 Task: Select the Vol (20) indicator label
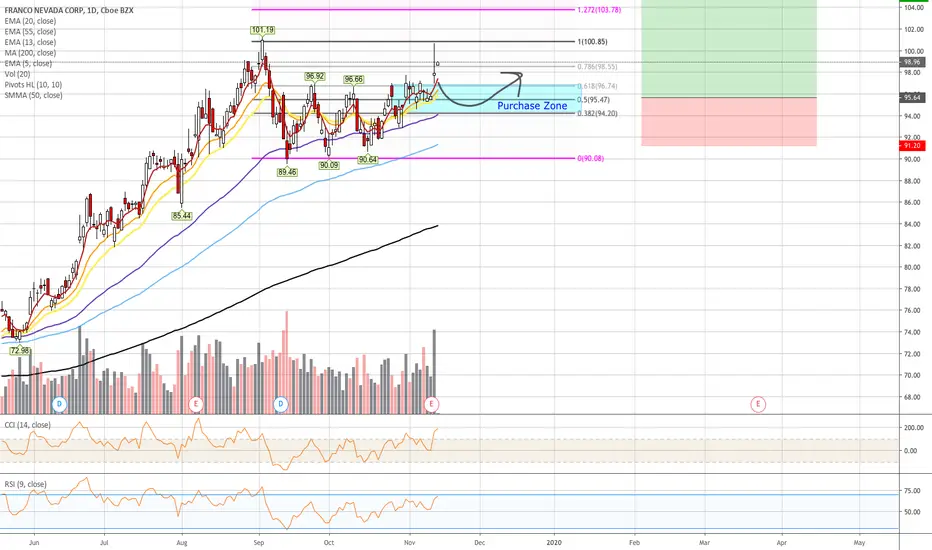click(x=17, y=74)
